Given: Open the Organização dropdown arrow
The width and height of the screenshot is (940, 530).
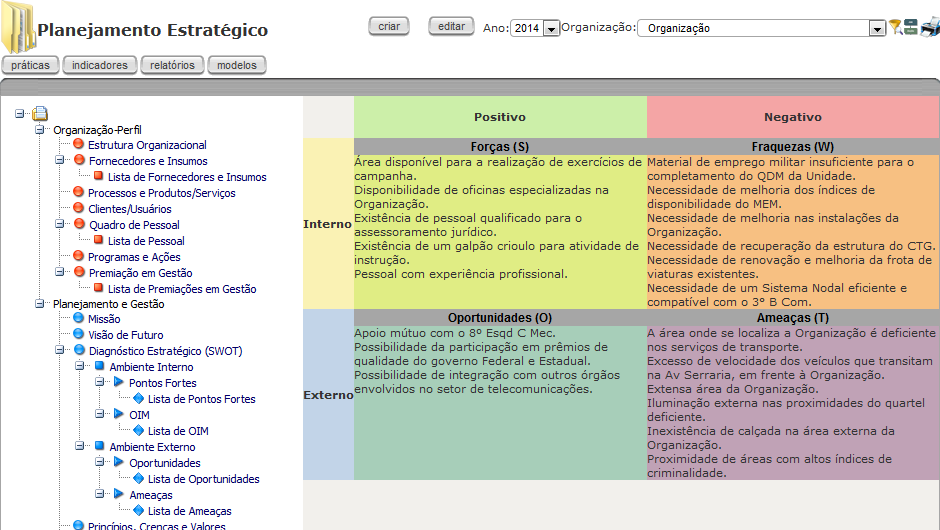Looking at the screenshot, I should (x=877, y=28).
